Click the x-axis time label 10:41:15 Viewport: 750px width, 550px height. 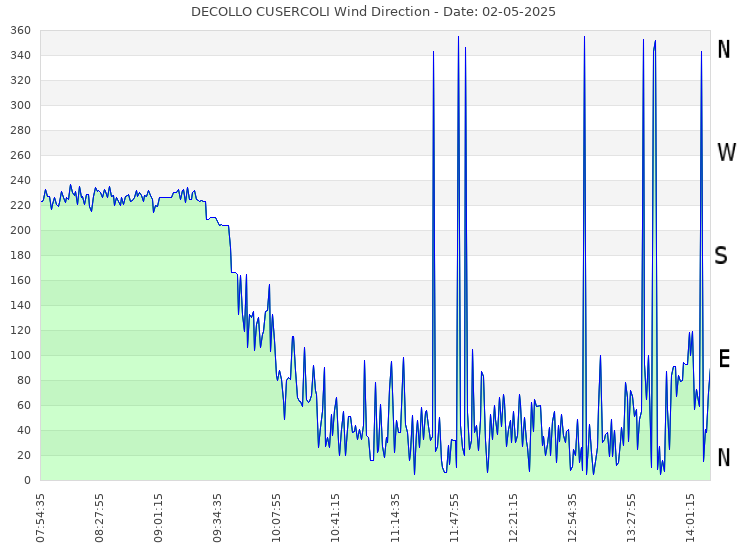point(336,518)
